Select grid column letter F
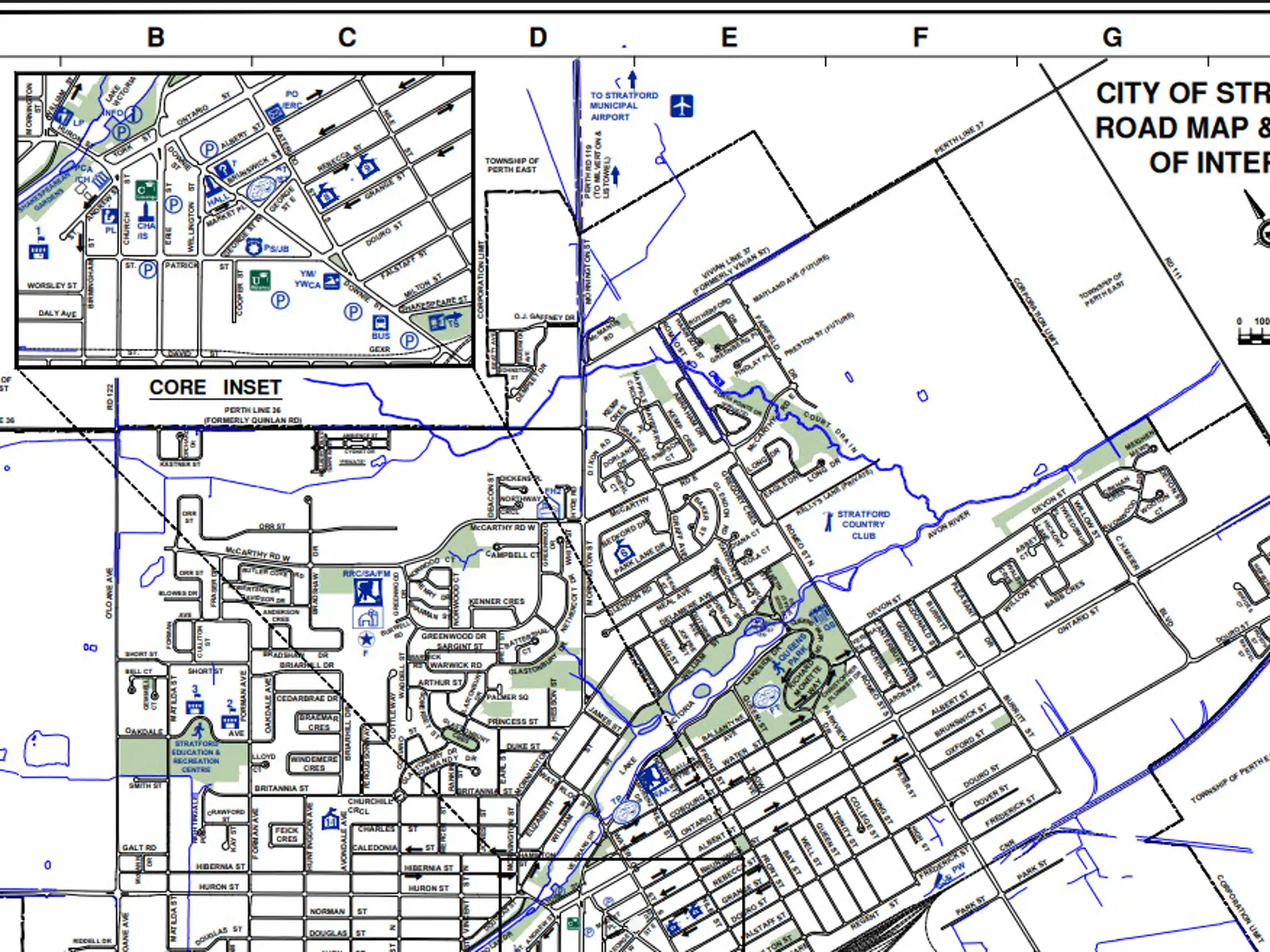This screenshot has height=952, width=1270. click(x=921, y=37)
